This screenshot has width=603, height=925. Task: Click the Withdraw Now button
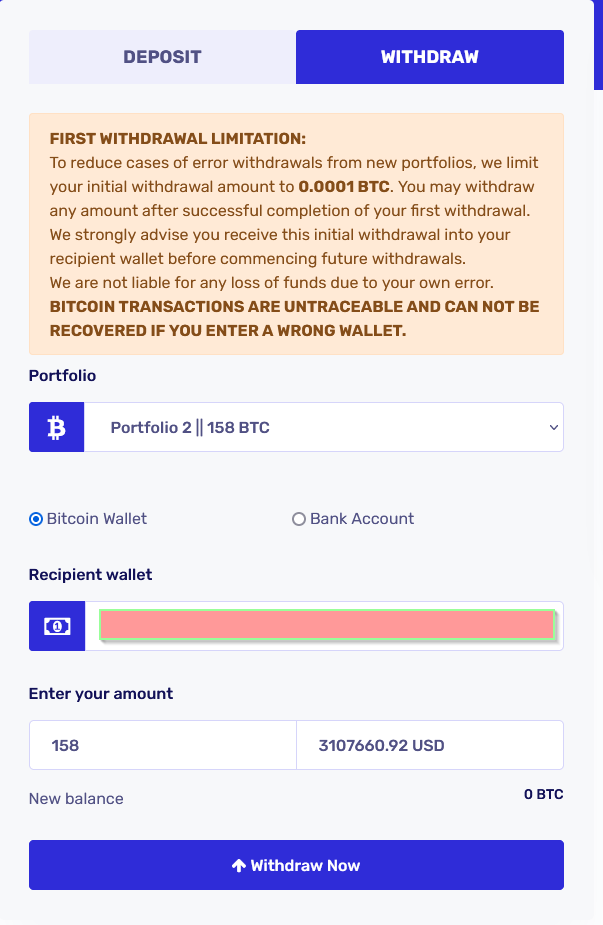(296, 865)
